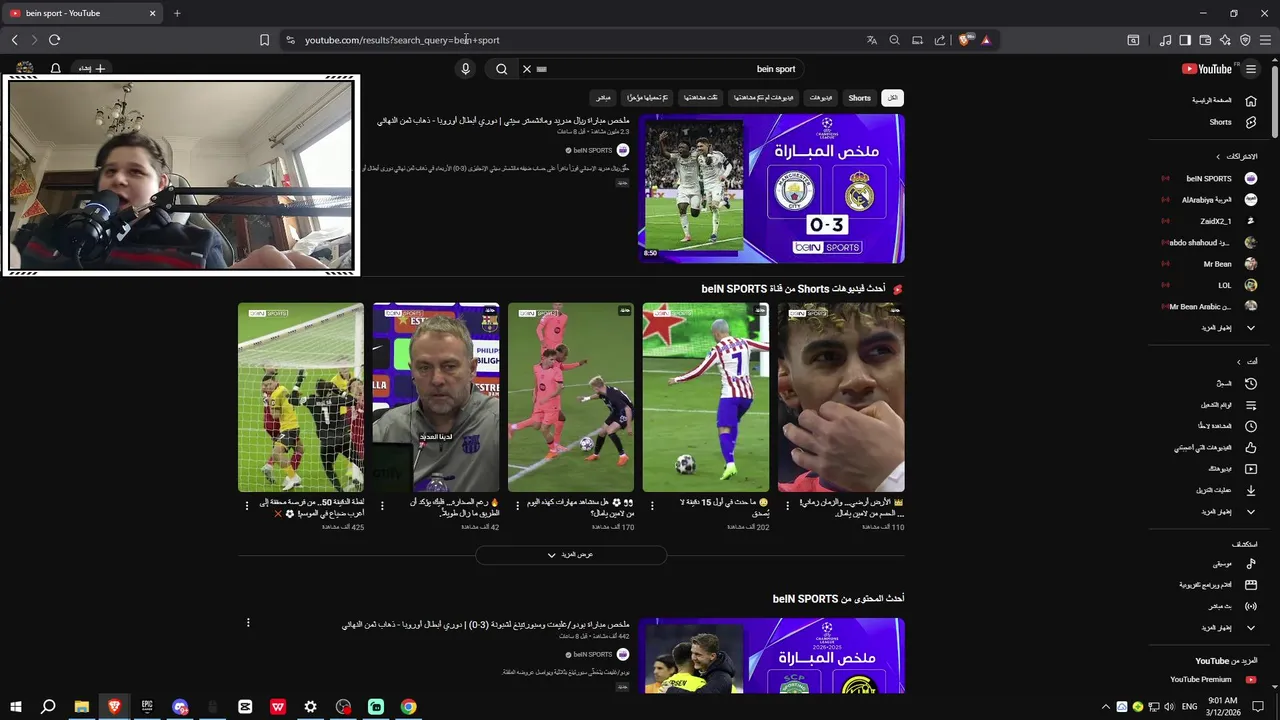Click the translate page icon in address bar

pyautogui.click(x=871, y=40)
